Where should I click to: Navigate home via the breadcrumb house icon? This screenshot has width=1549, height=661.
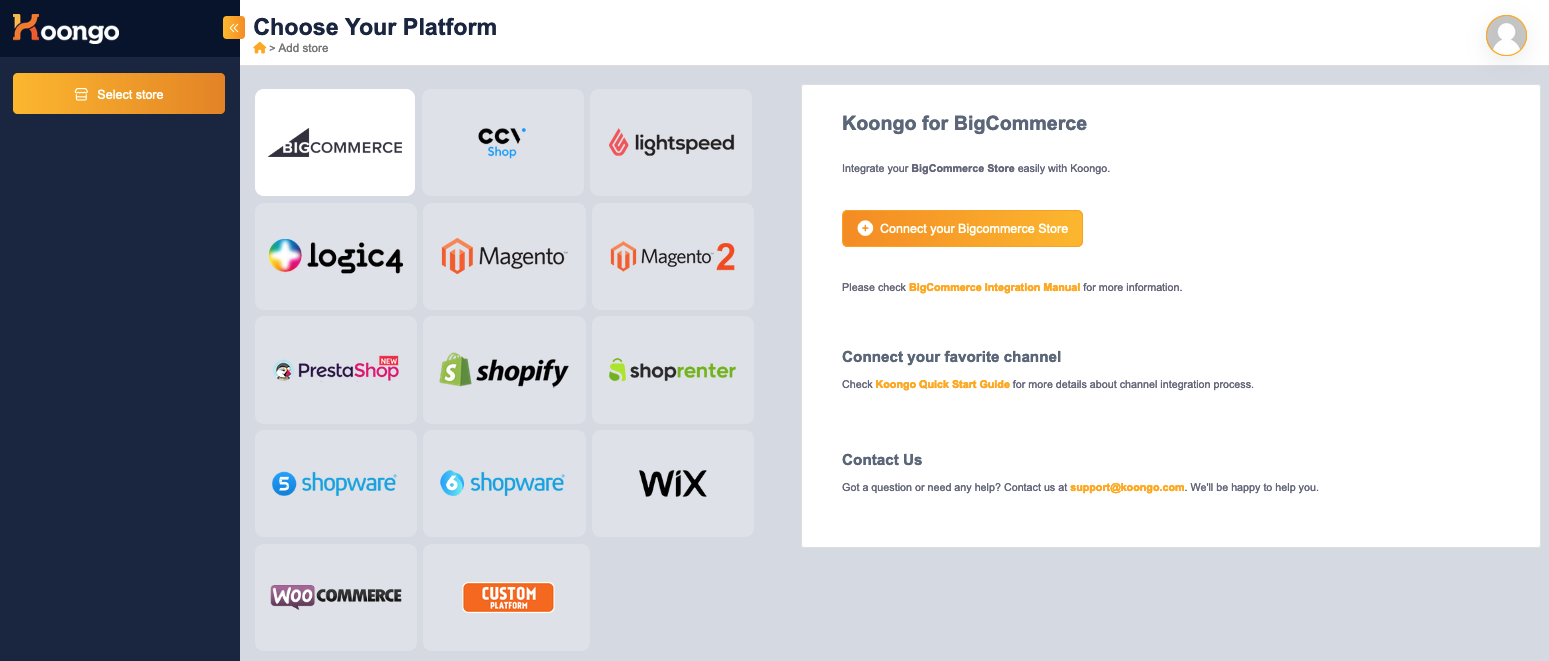258,47
